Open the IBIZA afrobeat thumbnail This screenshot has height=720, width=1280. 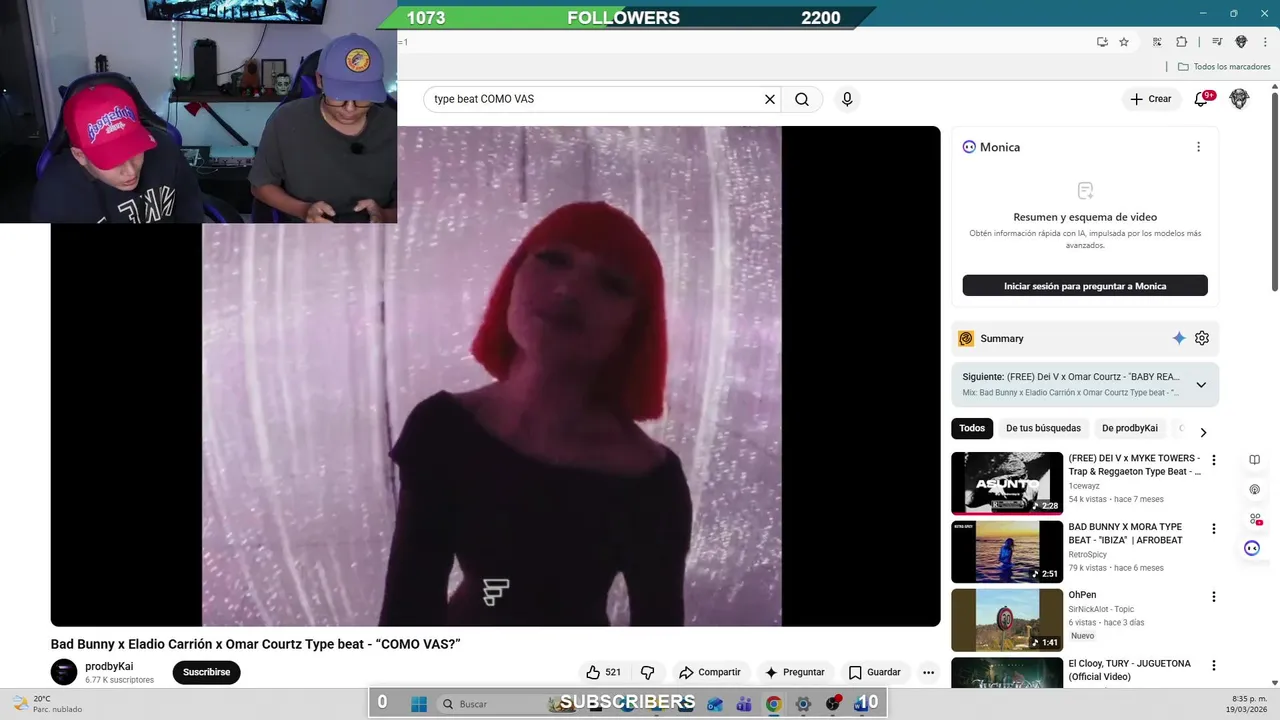(1007, 551)
